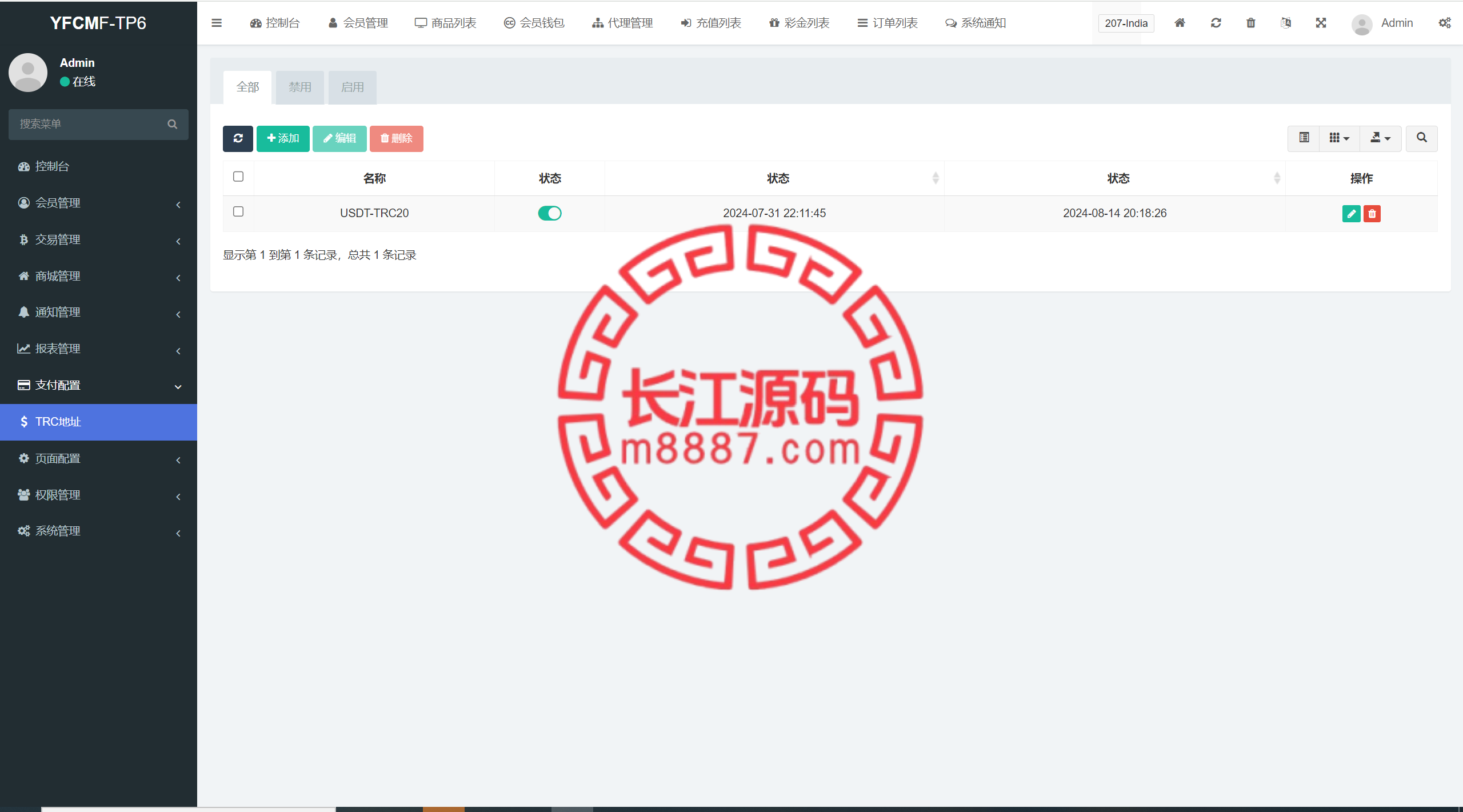Click the refresh icon in top navbar

(x=1216, y=23)
